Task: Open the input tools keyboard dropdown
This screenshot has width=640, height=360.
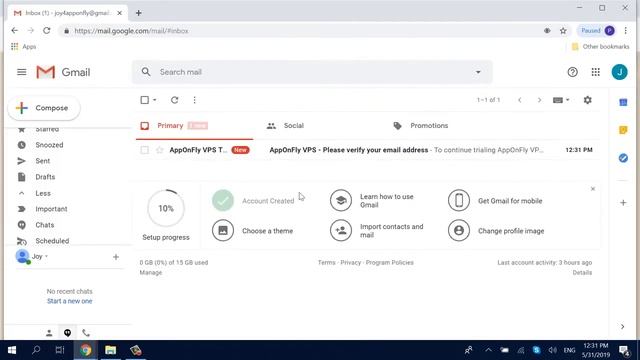Action: pyautogui.click(x=561, y=100)
